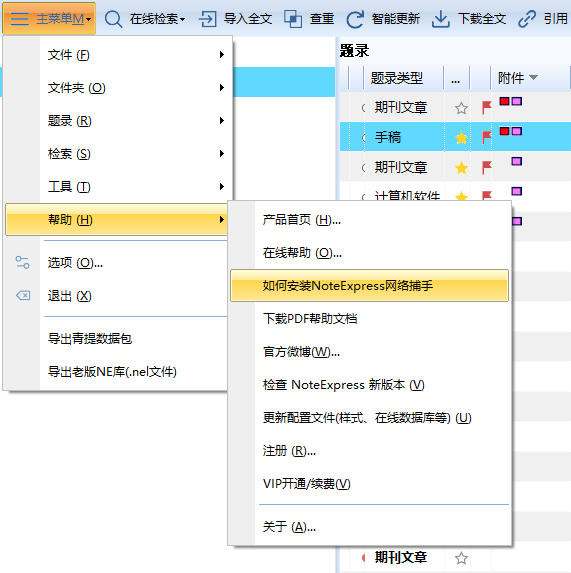Click the cite (引用) link icon

tap(527, 19)
